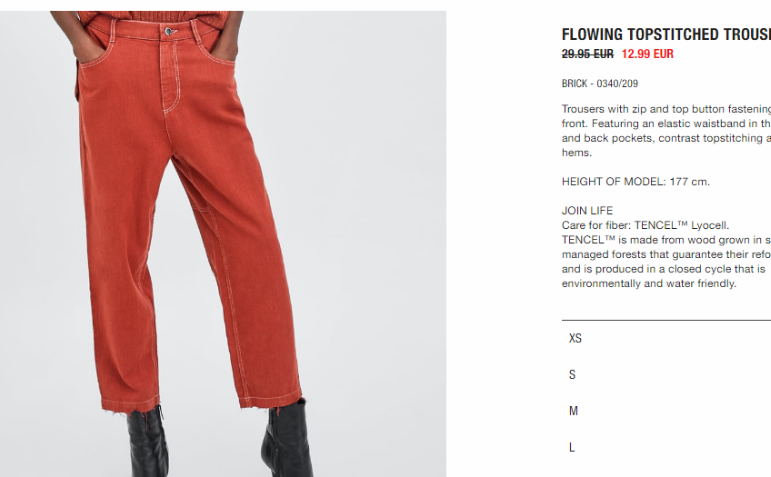The image size is (771, 477).
Task: Click the BRICK - 0340/209 color reference
Action: (600, 84)
